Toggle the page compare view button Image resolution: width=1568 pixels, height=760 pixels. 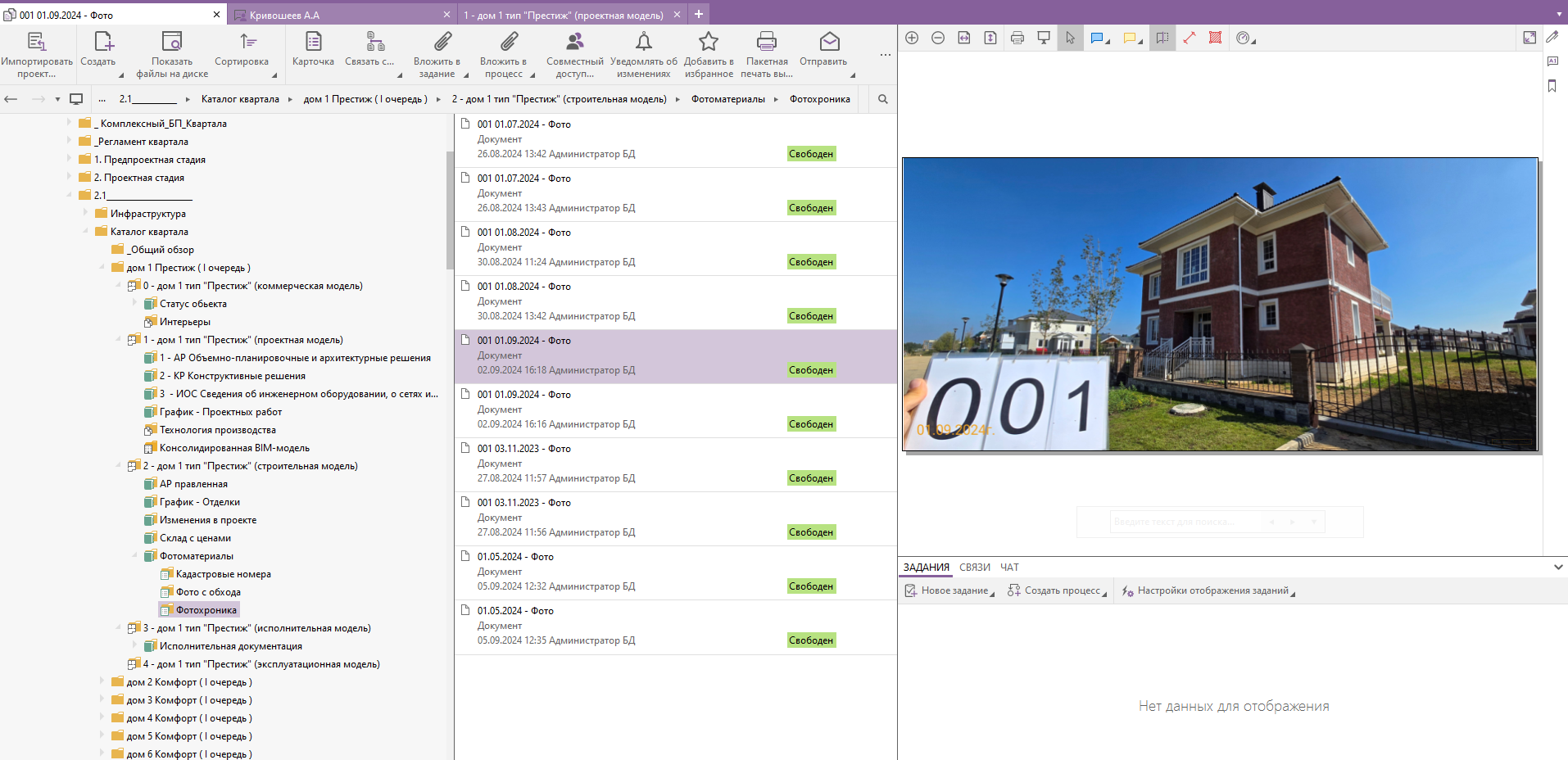[x=1162, y=38]
